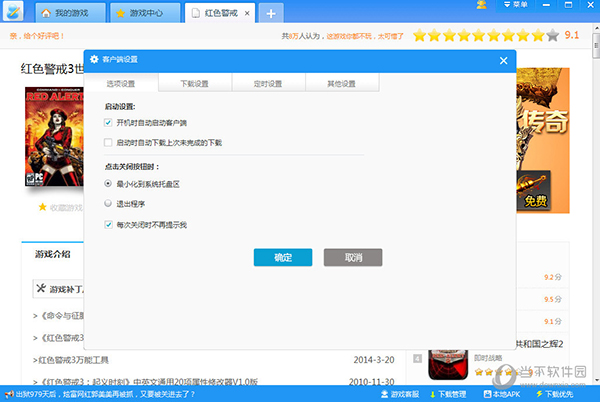Open the user account avatar icon
This screenshot has height=402, width=600.
pyautogui.click(x=481, y=5)
